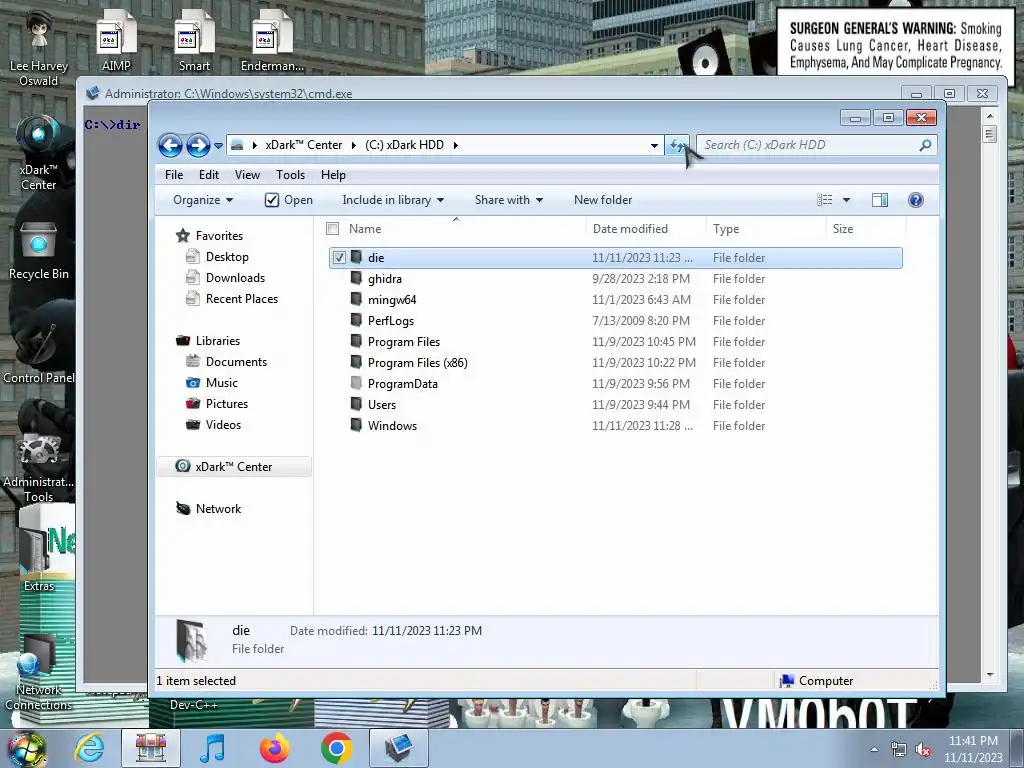The width and height of the screenshot is (1024, 768).
Task: Select xDark Center in navigation pane
Action: pyautogui.click(x=233, y=467)
